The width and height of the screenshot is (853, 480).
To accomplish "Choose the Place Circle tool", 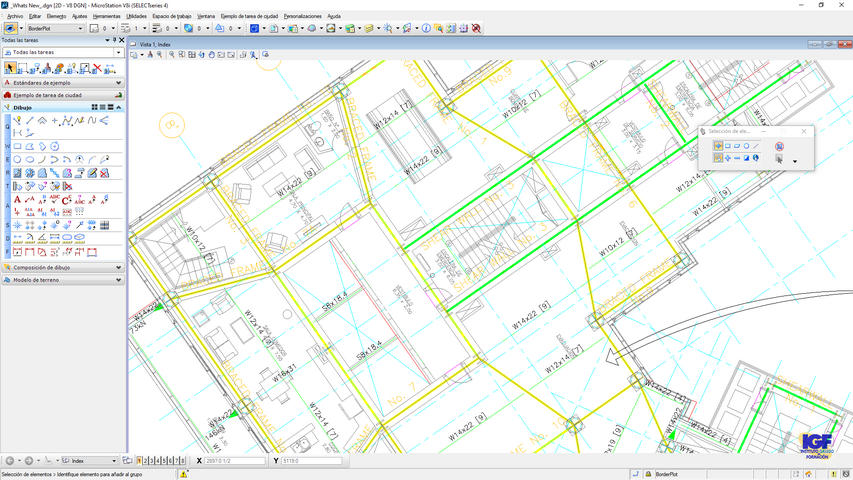I will [17, 159].
